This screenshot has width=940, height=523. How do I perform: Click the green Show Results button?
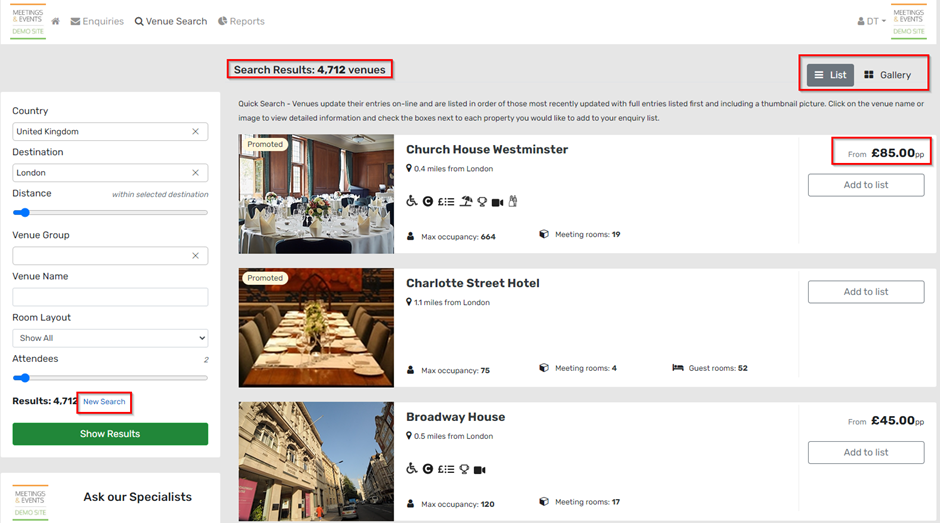110,434
